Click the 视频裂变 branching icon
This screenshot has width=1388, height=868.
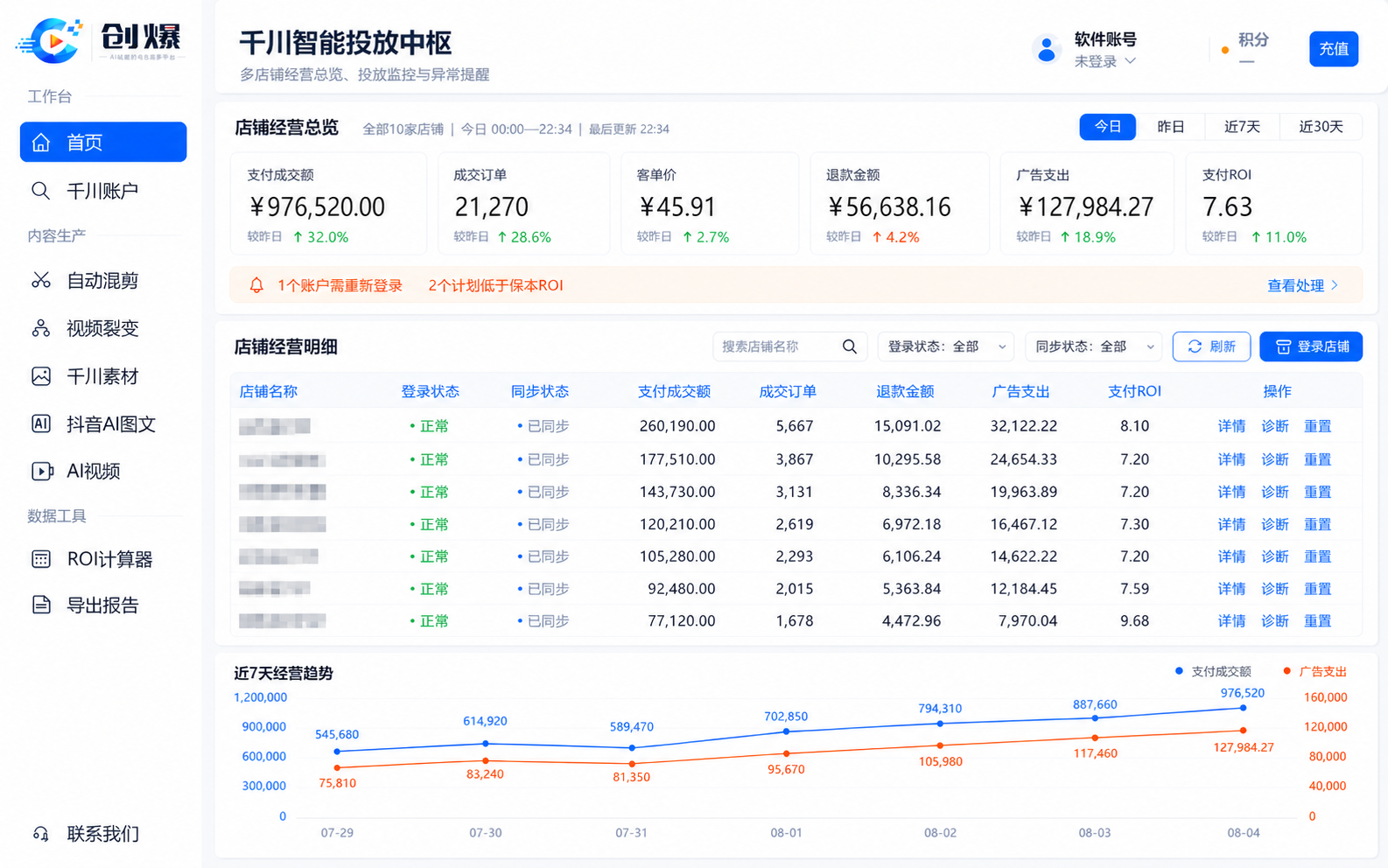(x=41, y=328)
